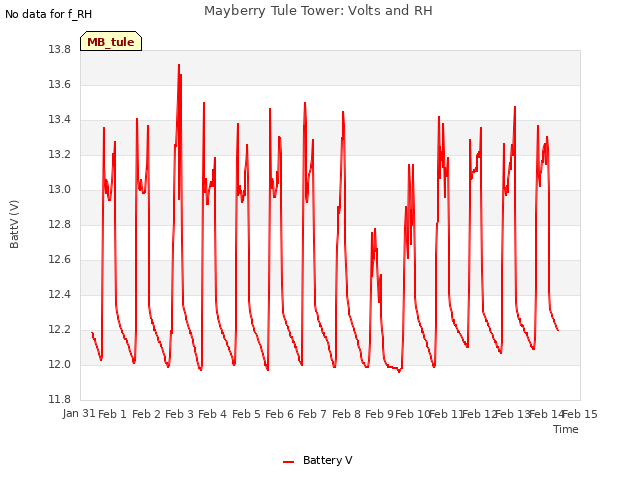The height and width of the screenshot is (480, 640).
Task: Click the 13.0 y-axis tick value
Action: 60,189
